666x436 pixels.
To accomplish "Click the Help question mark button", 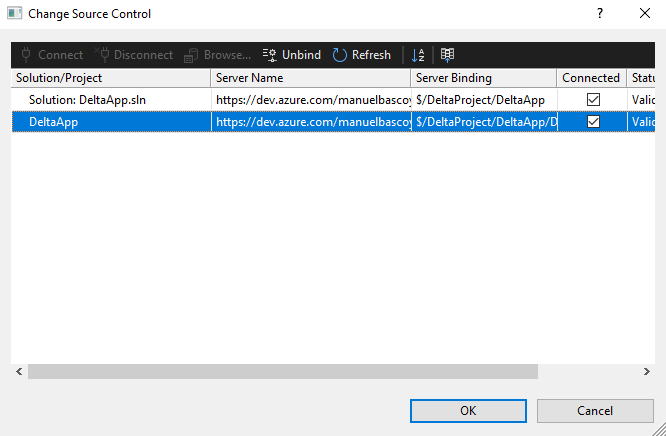I will click(x=600, y=14).
